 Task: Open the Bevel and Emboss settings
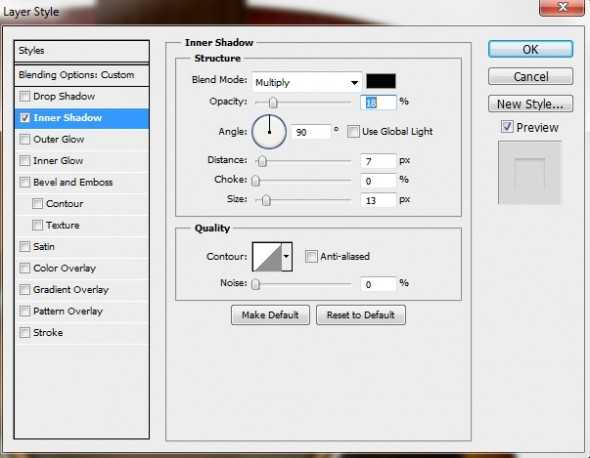(73, 182)
